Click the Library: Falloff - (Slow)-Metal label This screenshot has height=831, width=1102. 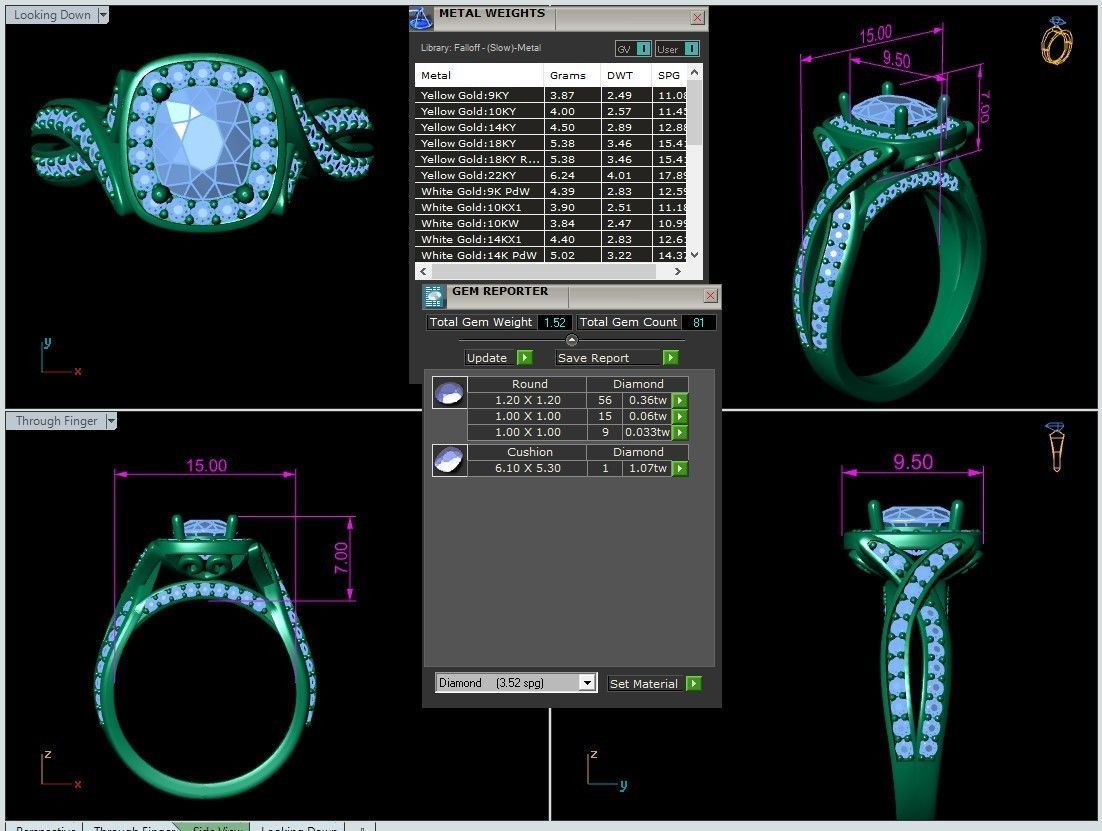[481, 48]
